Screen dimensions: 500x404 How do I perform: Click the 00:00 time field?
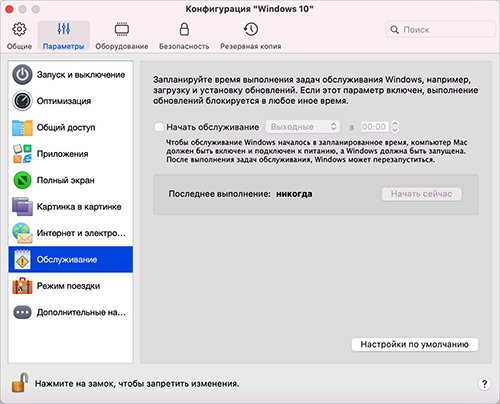point(375,127)
